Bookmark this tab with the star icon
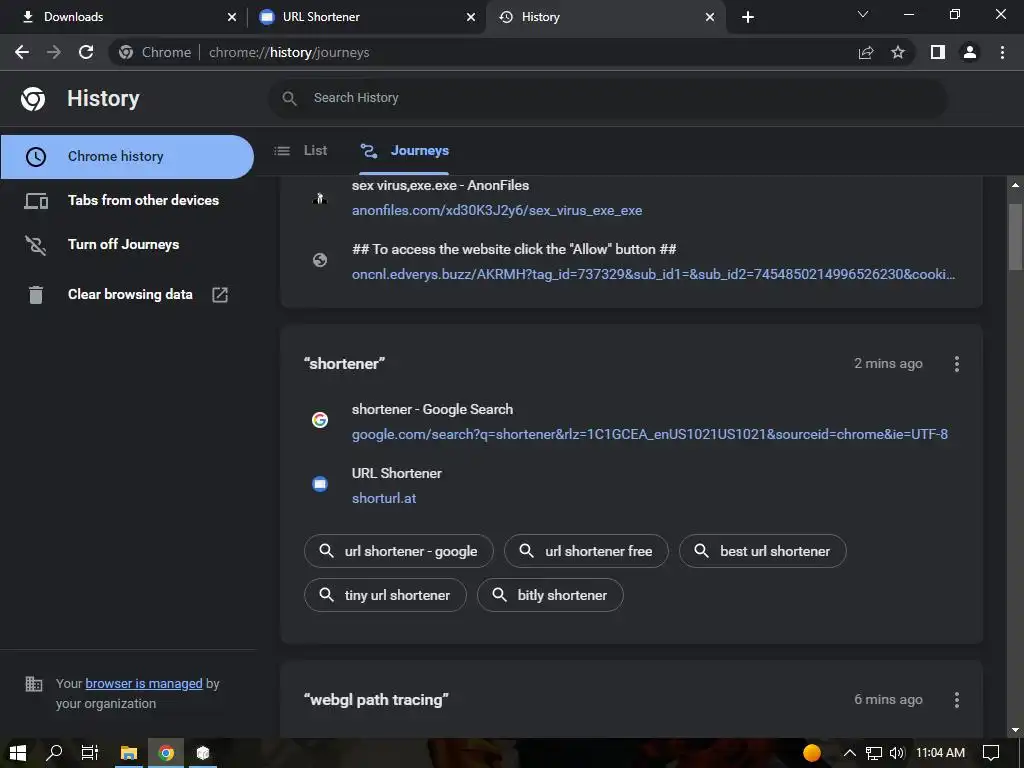 click(x=898, y=52)
